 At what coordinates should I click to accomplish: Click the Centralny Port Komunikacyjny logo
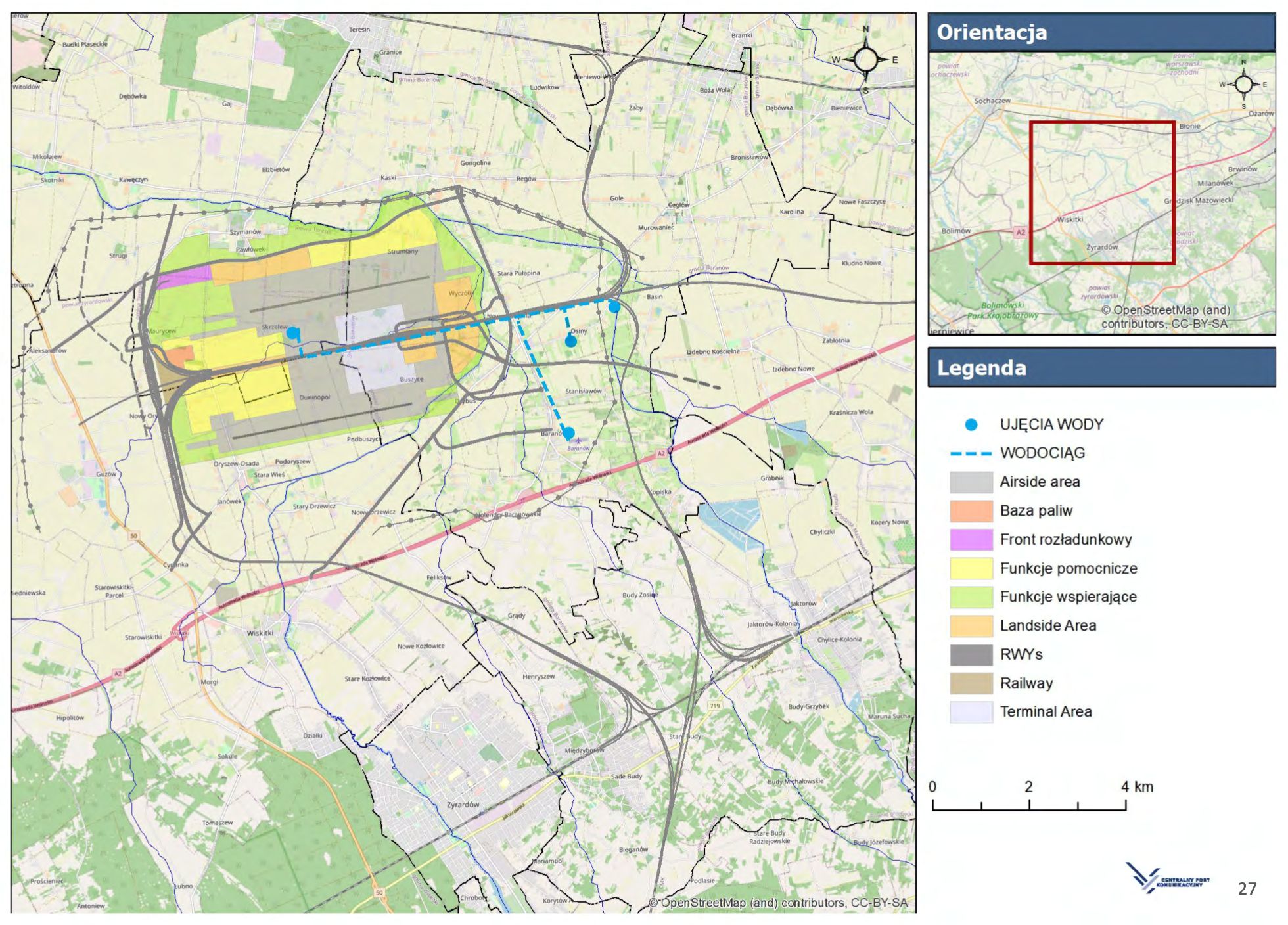[1167, 878]
